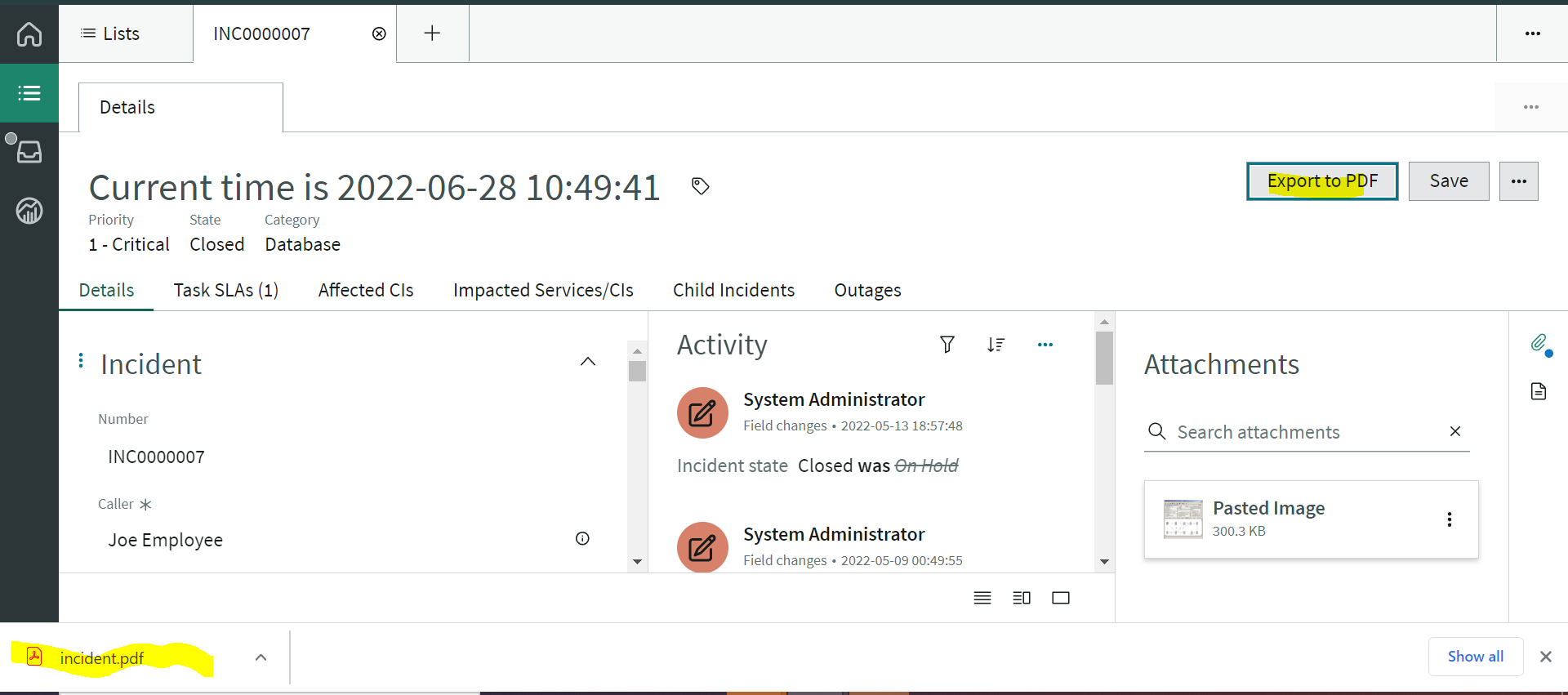Switch to list layout view at bottom
Screen dimensions: 1568x695
982,597
